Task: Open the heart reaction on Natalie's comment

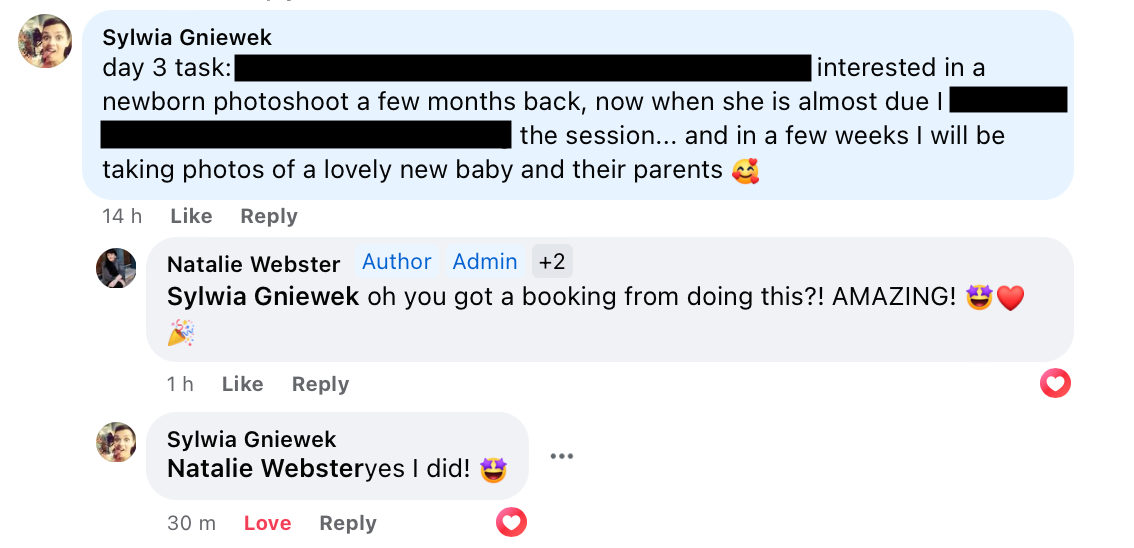Action: coord(1055,383)
